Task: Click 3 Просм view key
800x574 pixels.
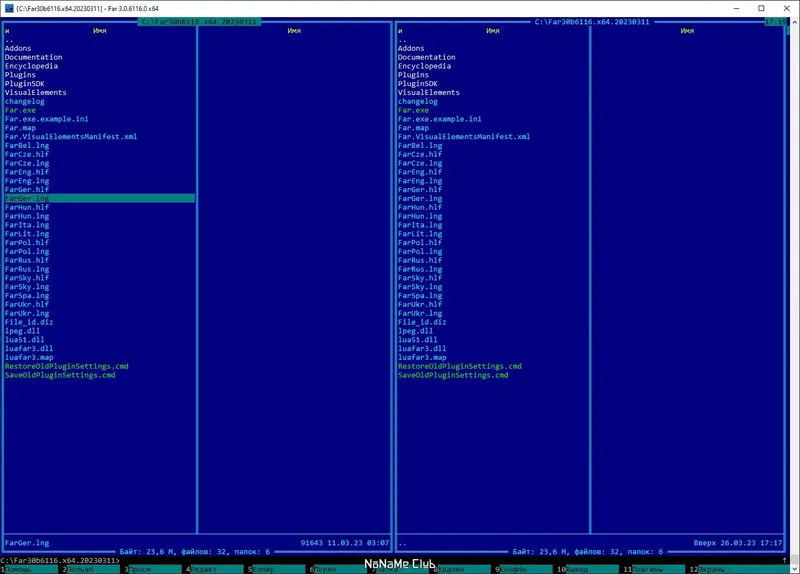Action: point(153,569)
